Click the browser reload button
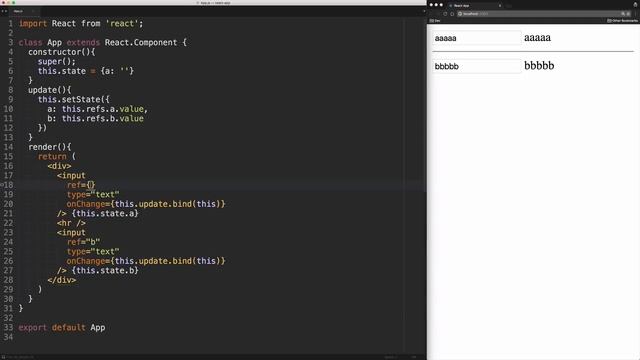Viewport: 640px width, 360px height. coord(445,14)
